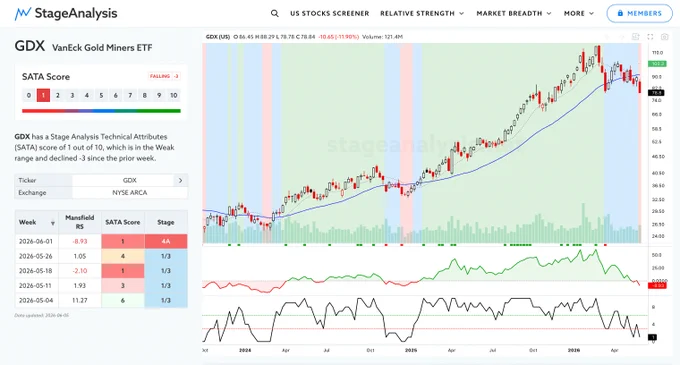This screenshot has height=365, width=680.
Task: Select the 2026-05-26 week row
Action: (x=101, y=256)
